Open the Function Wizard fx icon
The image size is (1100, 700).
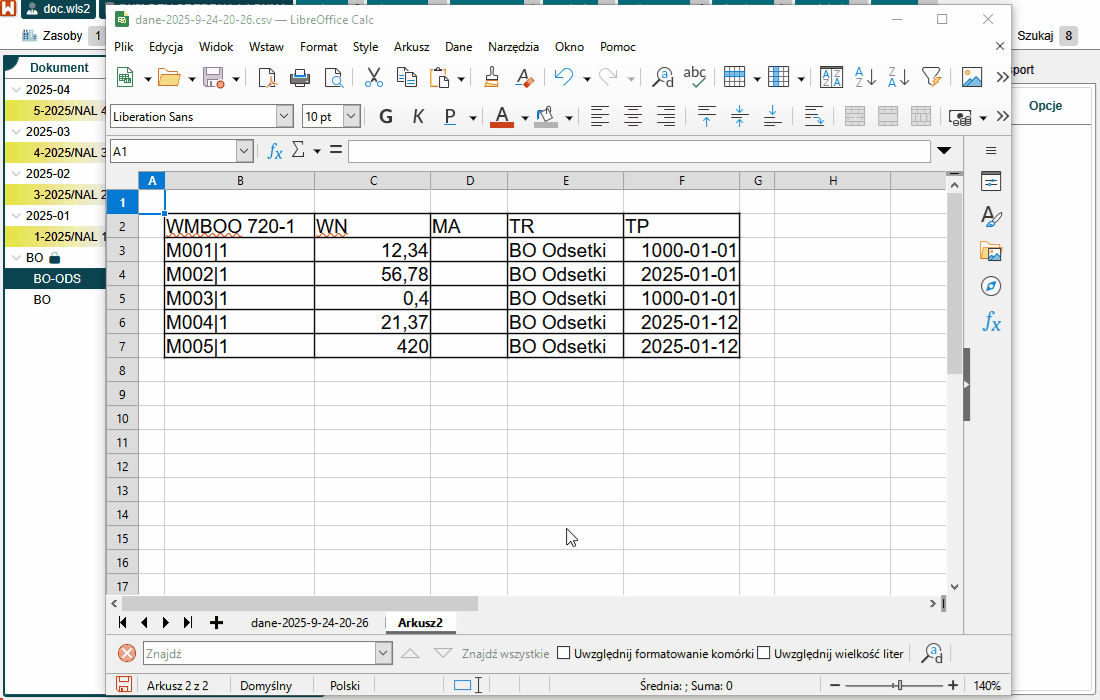click(275, 151)
